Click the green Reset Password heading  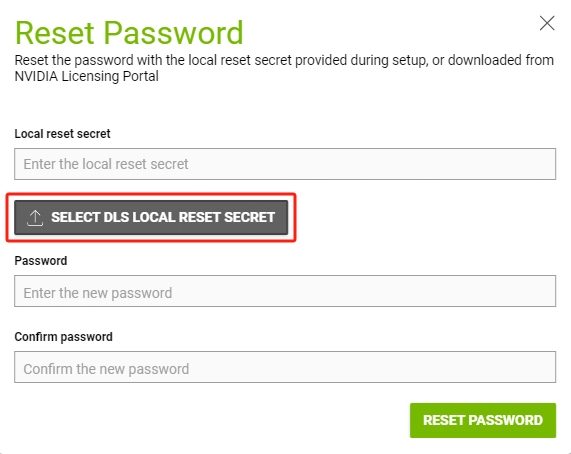(129, 33)
